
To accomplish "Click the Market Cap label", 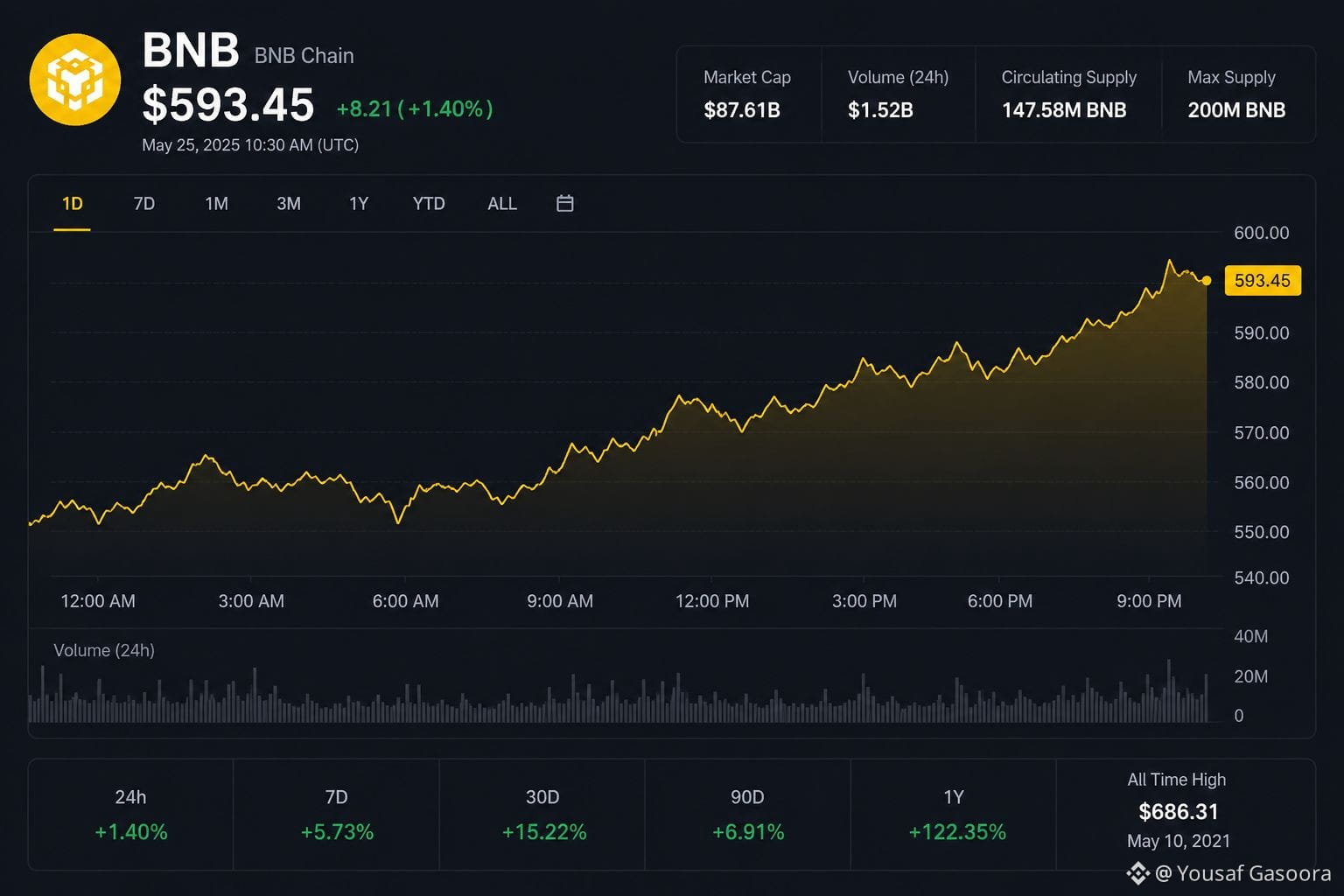I will [x=747, y=77].
